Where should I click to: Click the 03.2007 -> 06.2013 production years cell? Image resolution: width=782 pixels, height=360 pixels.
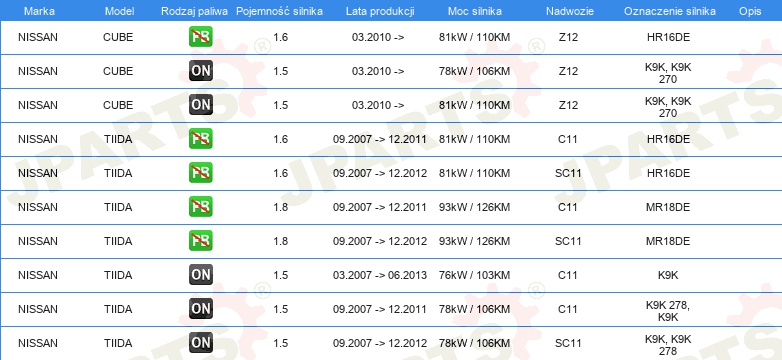(380, 275)
